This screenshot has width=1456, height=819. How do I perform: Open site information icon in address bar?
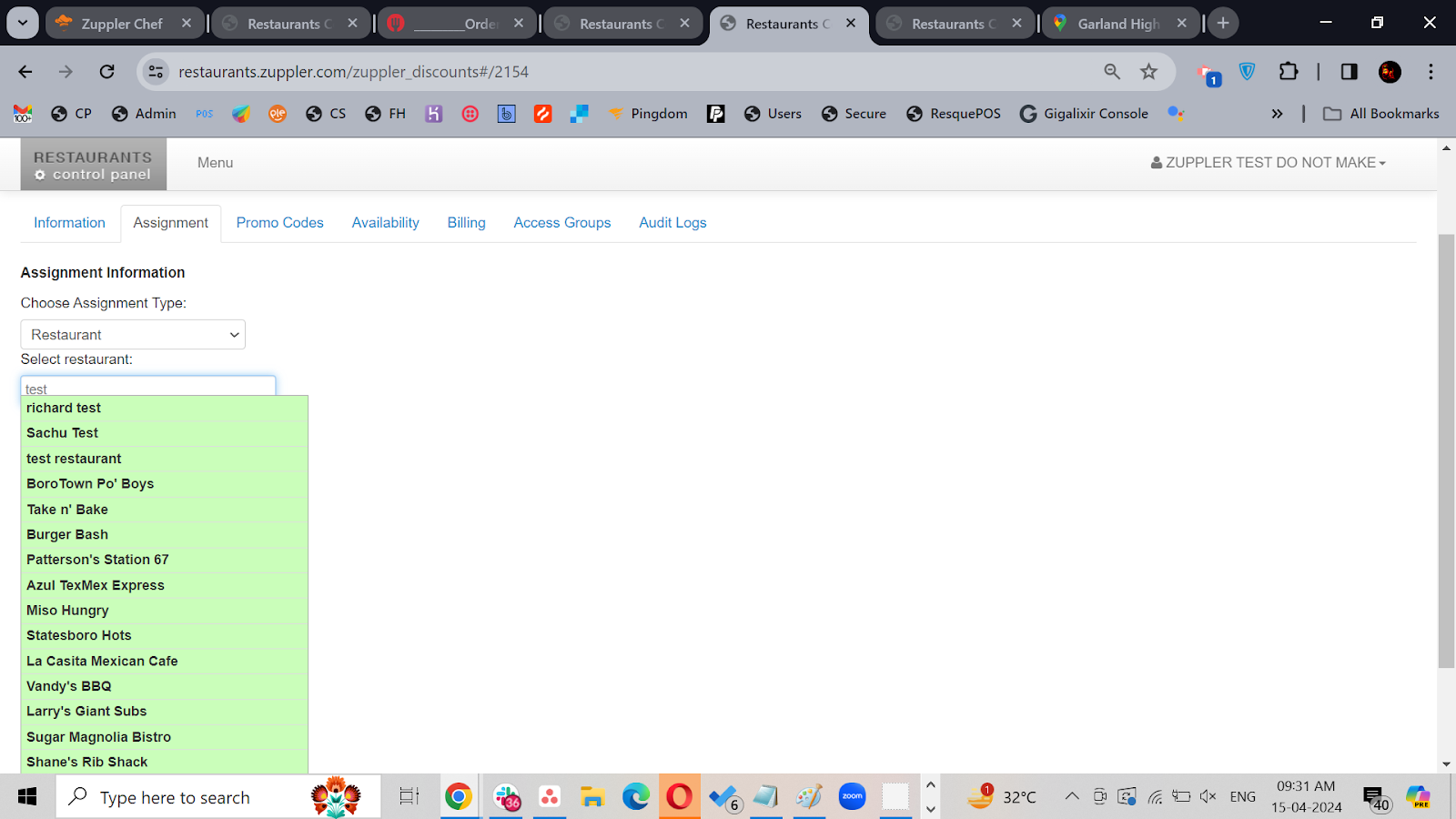coord(157,72)
